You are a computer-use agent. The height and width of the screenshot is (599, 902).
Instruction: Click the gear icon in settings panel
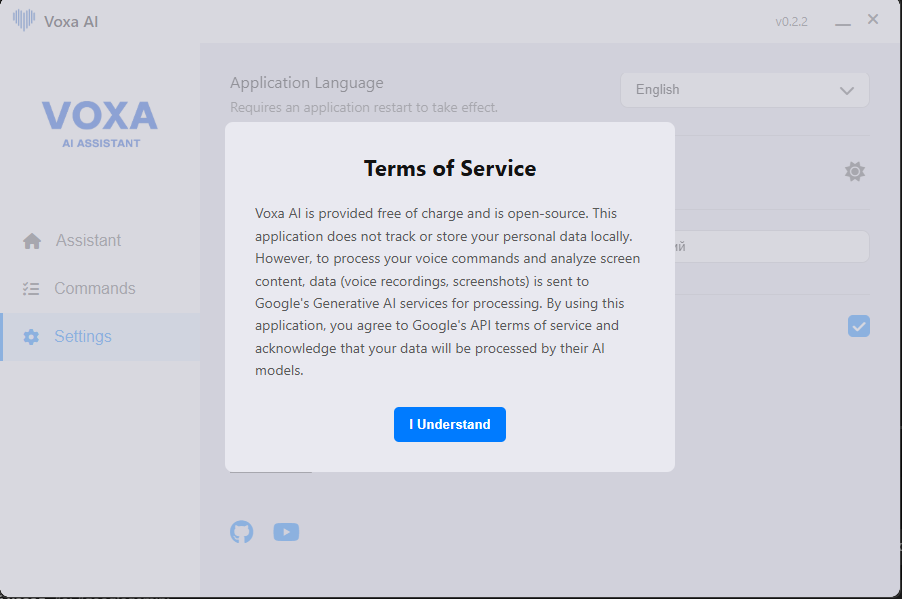[x=854, y=171]
